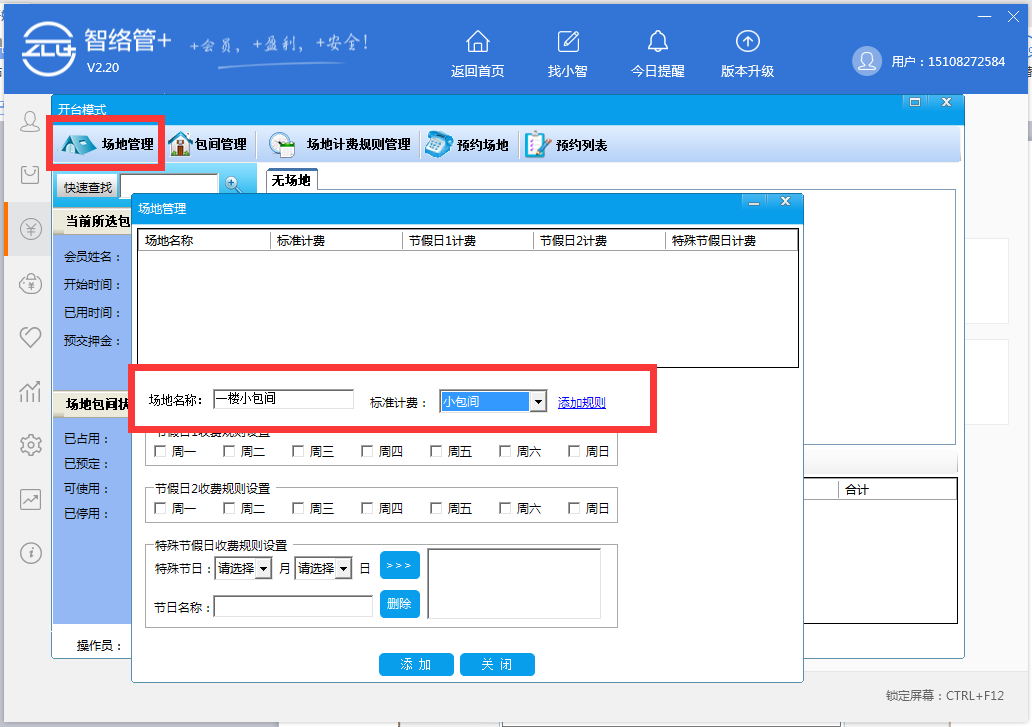Expand the 标准计费 dropdown

[x=538, y=402]
